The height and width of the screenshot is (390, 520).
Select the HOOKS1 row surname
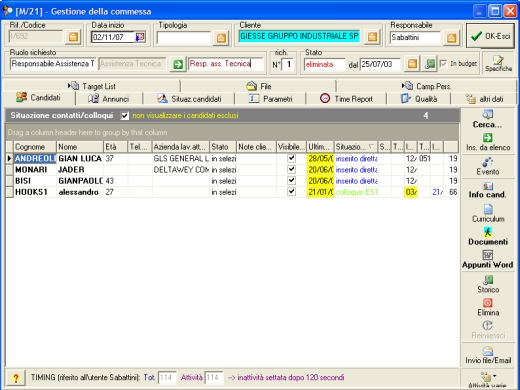(35, 192)
